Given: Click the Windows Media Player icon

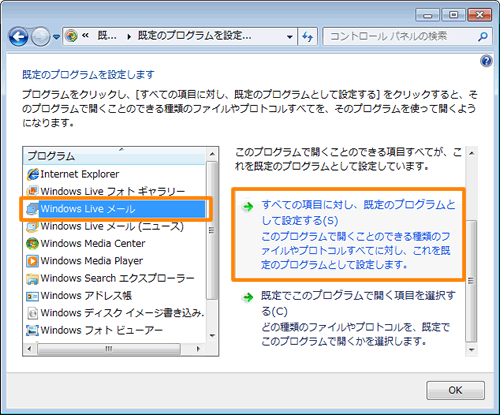Looking at the screenshot, I should click(32, 261).
